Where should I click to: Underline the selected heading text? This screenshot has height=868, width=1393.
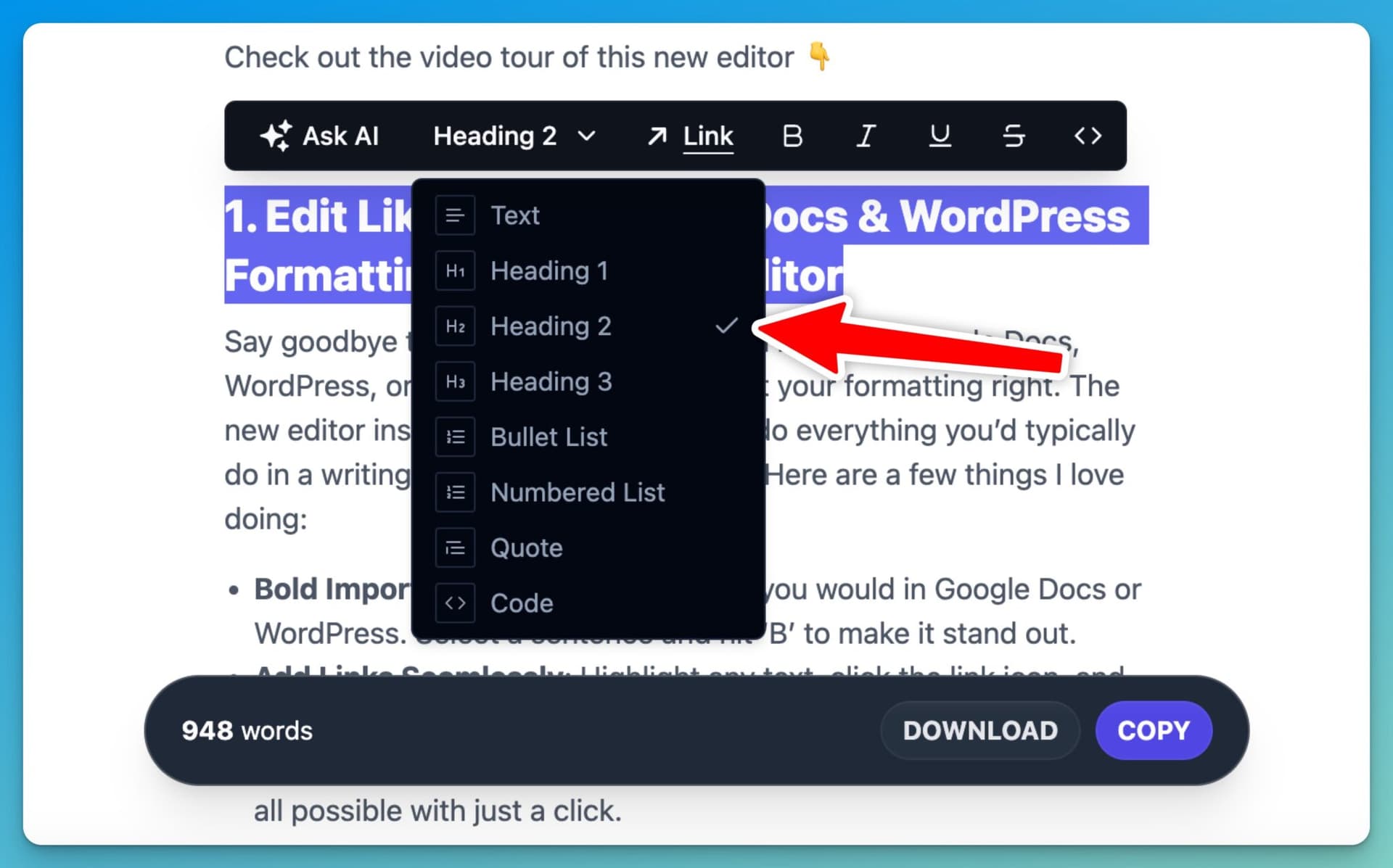(x=940, y=136)
